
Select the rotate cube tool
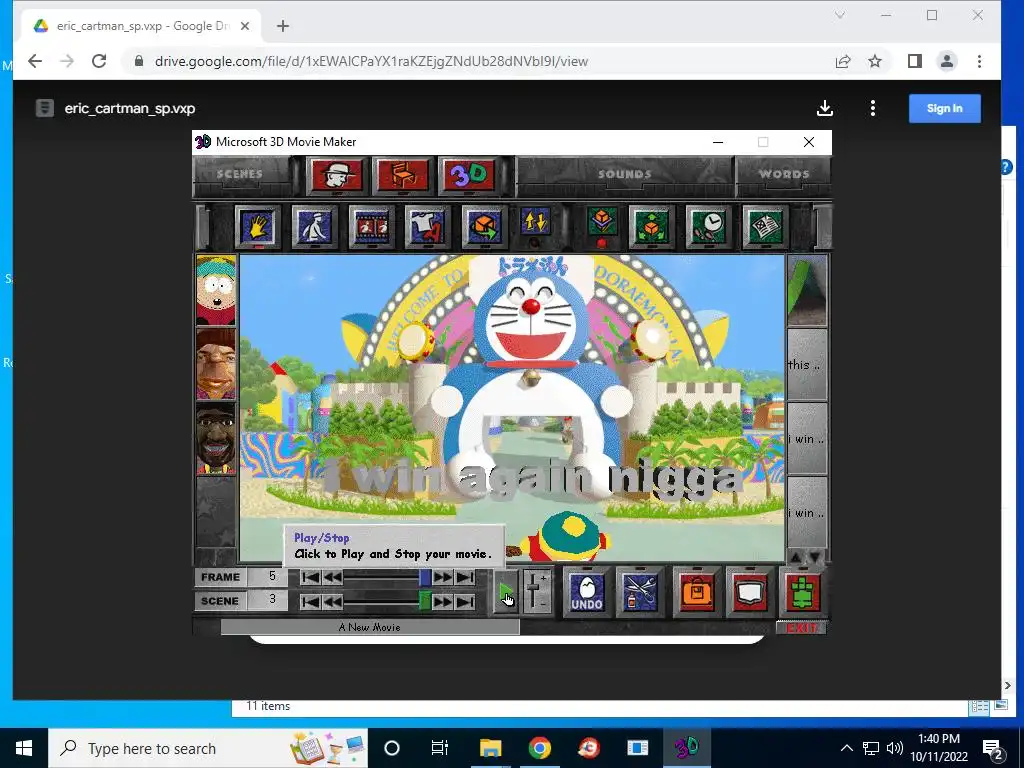point(483,227)
